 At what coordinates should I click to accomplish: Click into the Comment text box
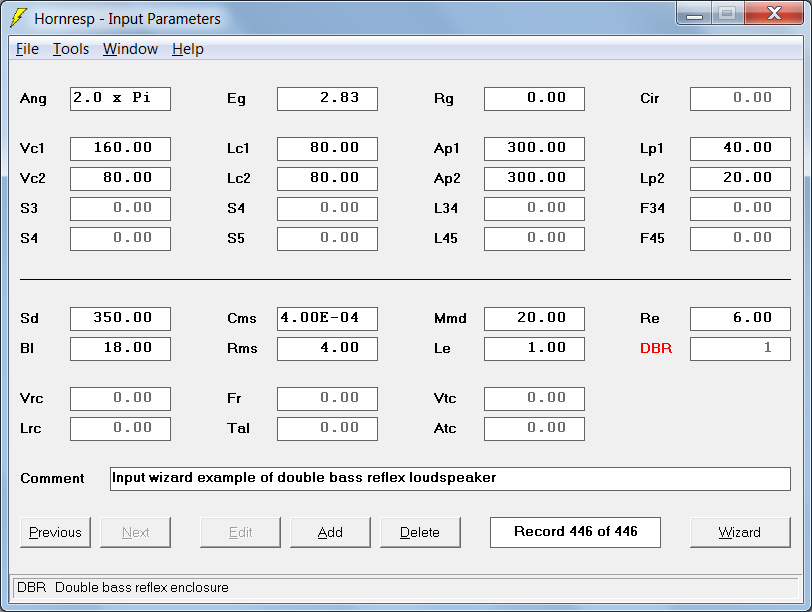450,478
